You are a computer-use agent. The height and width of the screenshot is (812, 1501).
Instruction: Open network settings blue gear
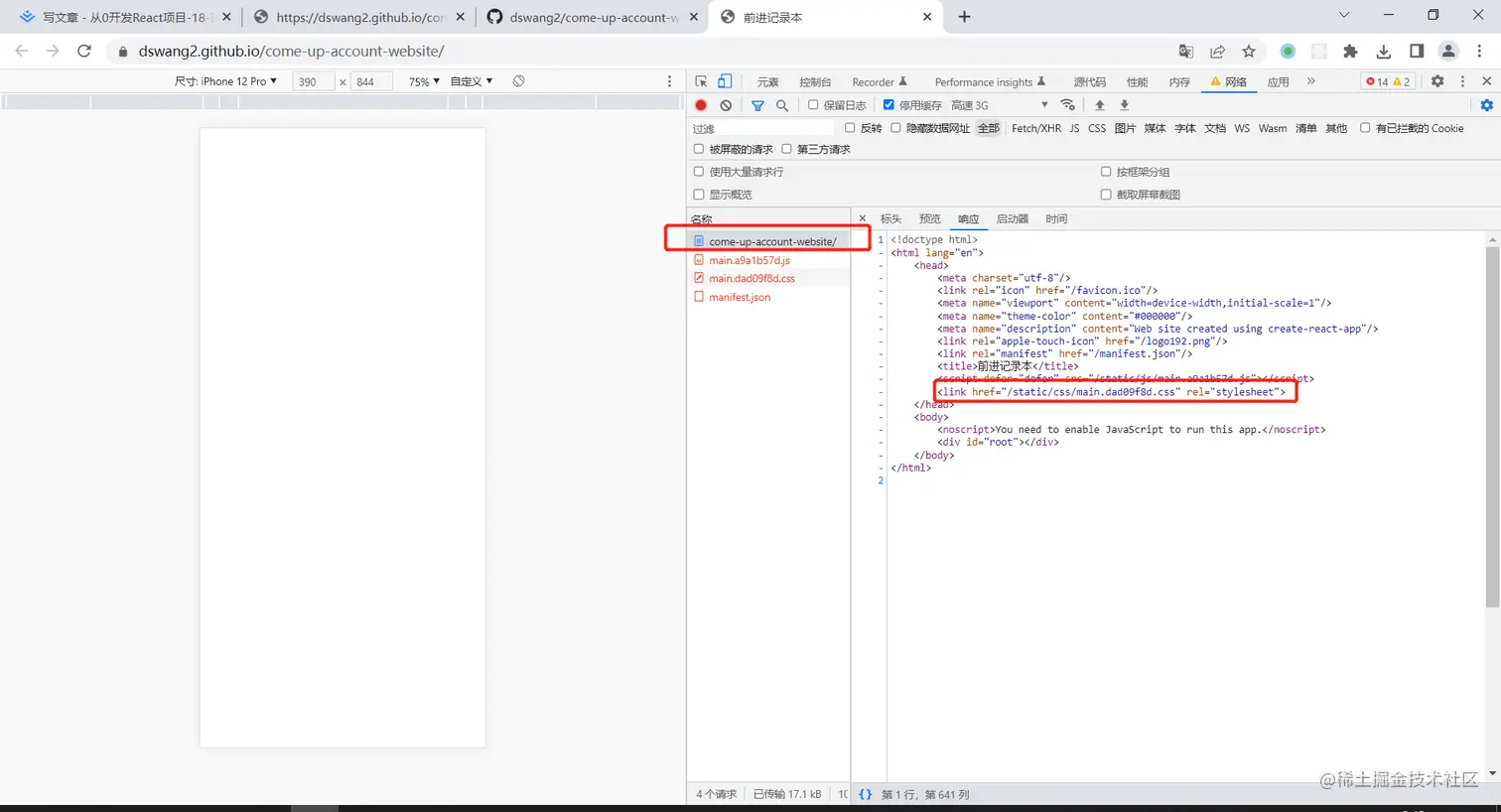pyautogui.click(x=1486, y=105)
